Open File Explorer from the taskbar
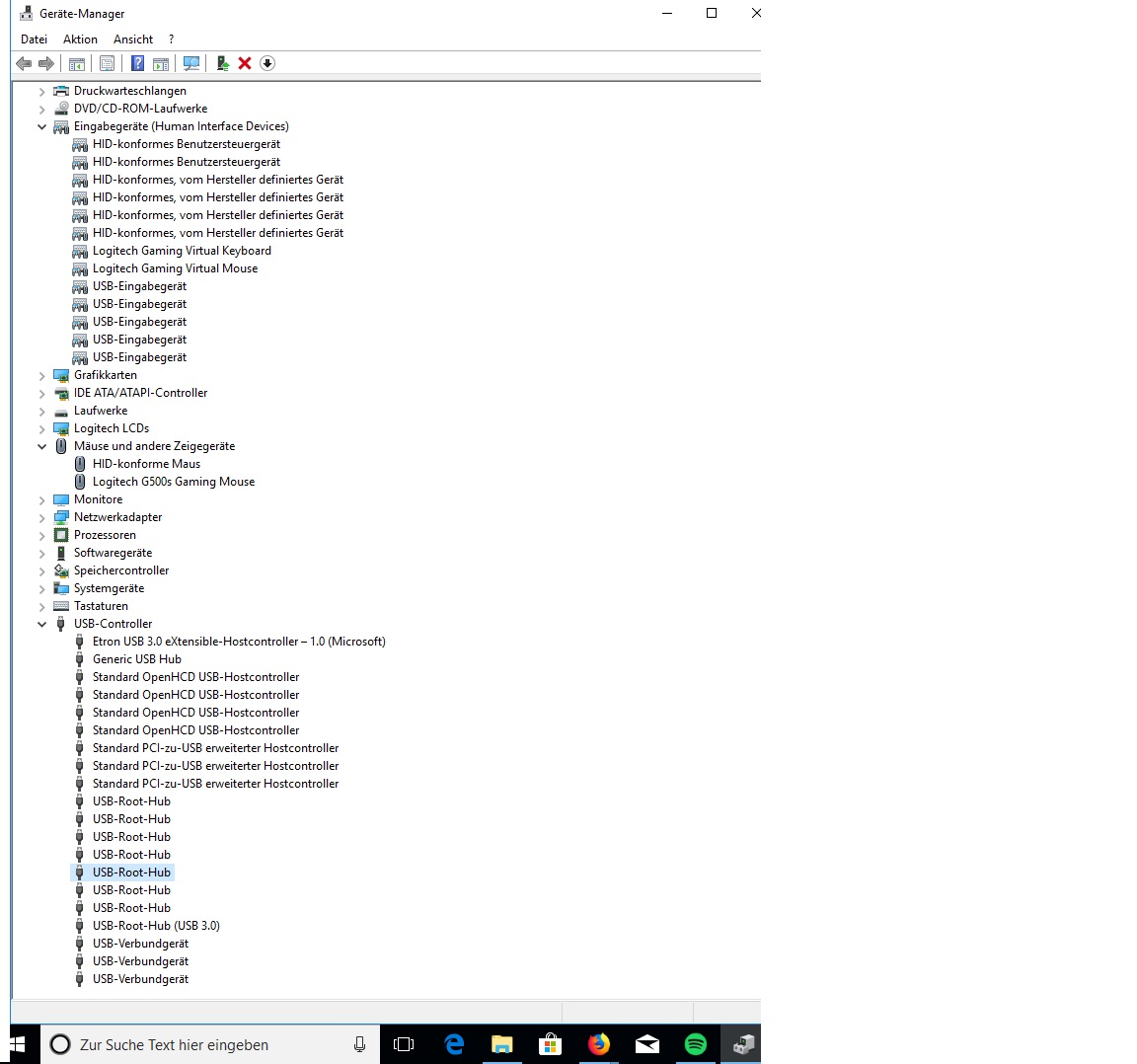 click(x=501, y=1044)
